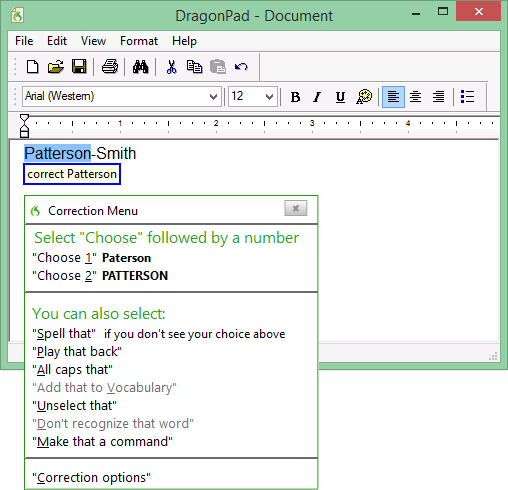
Task: Toggle Underline formatting
Action: [340, 97]
